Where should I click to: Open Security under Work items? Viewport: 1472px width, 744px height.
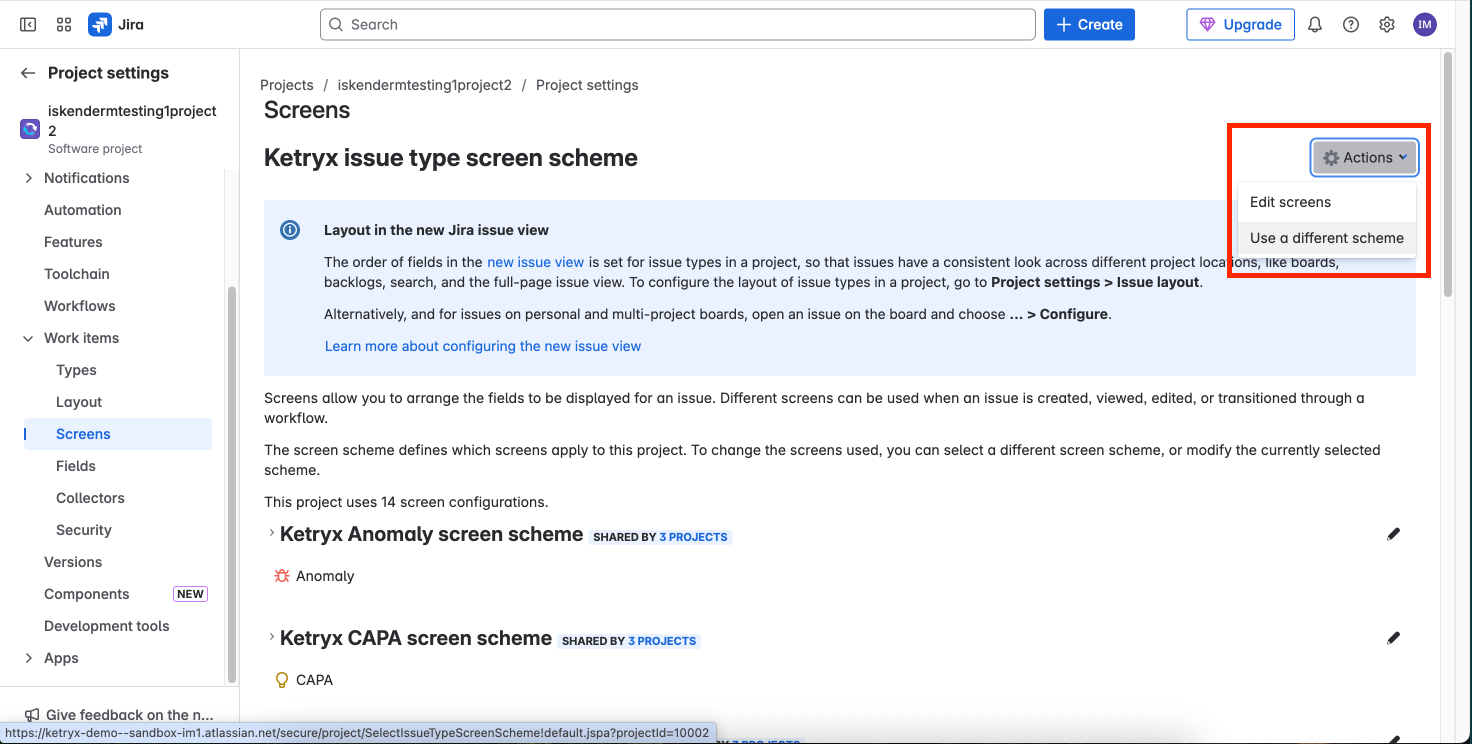[x=84, y=530]
